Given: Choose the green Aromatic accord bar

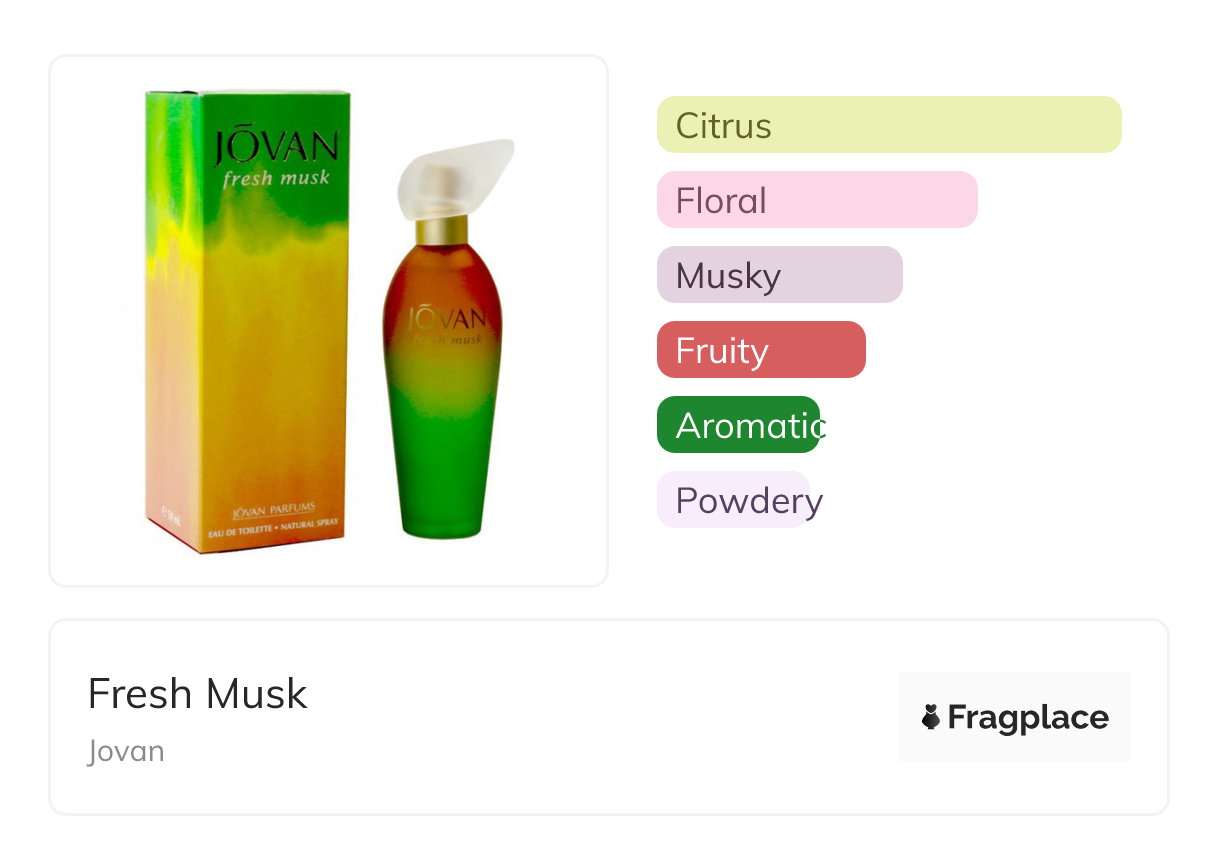Looking at the screenshot, I should (738, 425).
